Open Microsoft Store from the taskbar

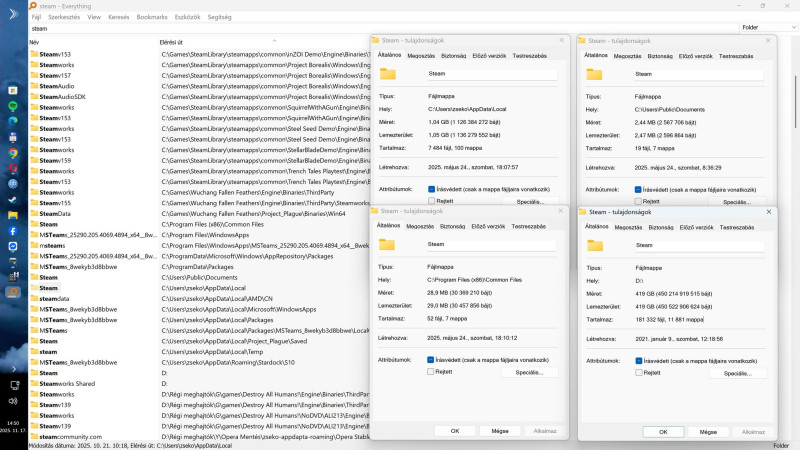(x=13, y=90)
